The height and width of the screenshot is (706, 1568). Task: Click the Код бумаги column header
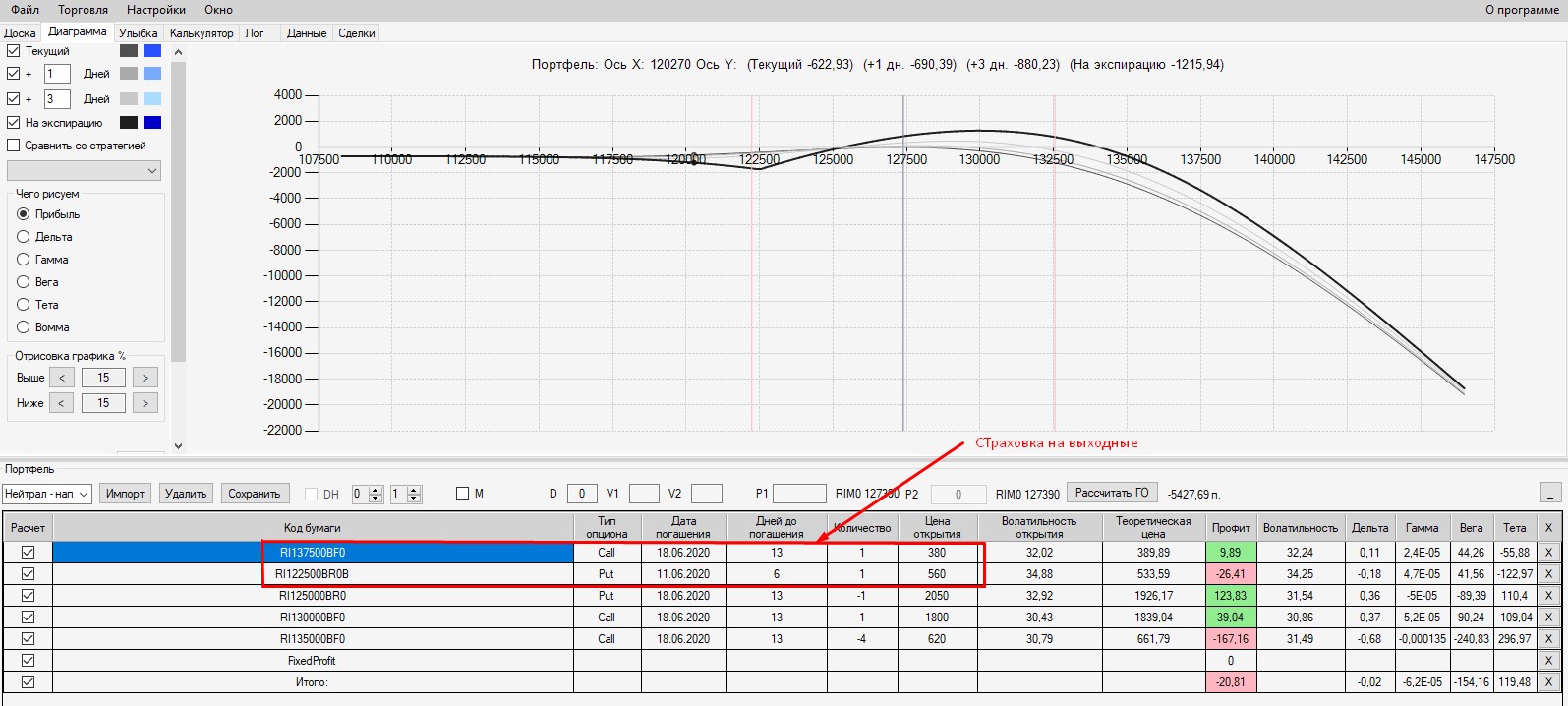point(313,528)
